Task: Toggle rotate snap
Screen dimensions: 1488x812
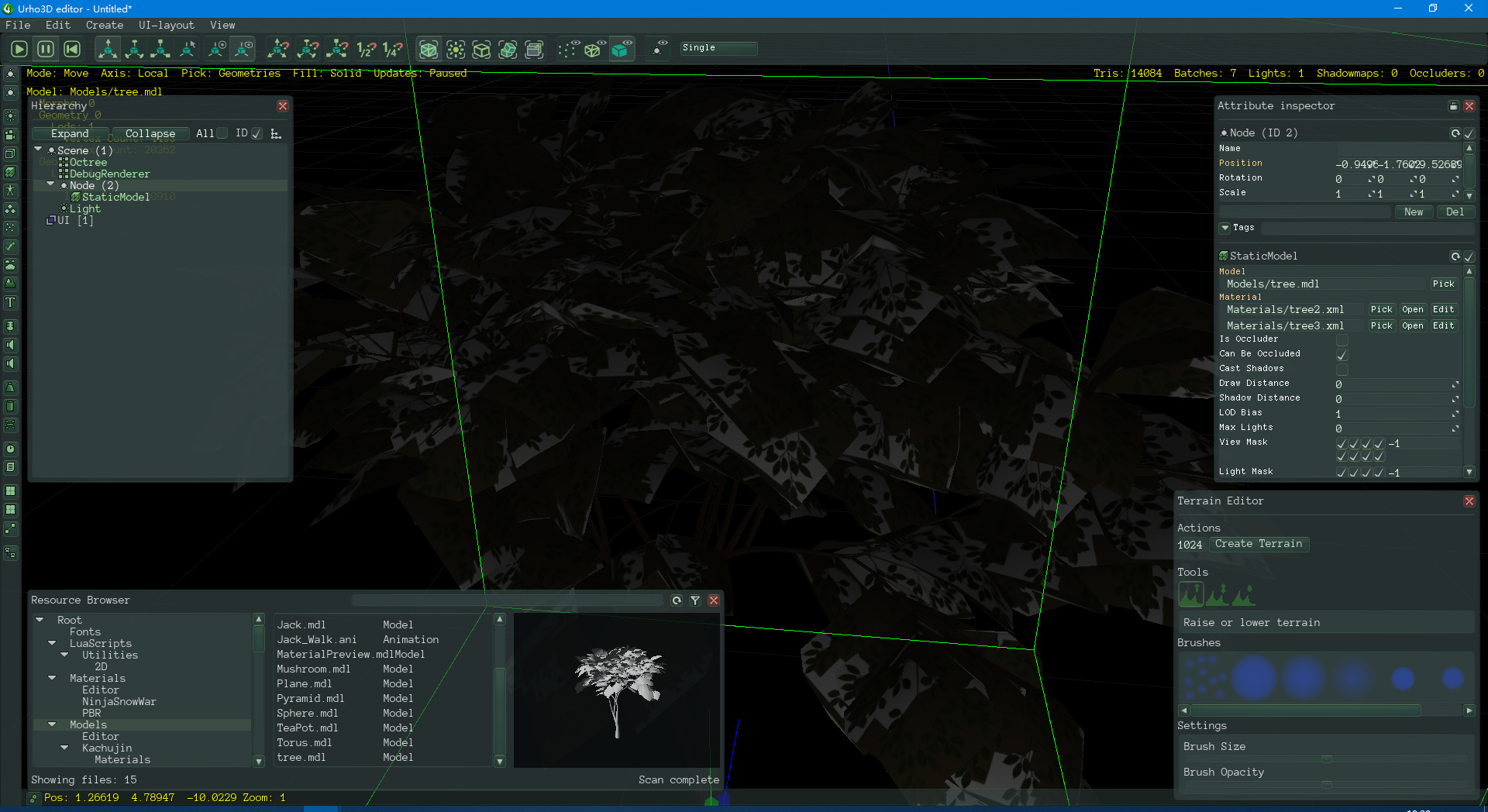Action: pyautogui.click(x=308, y=50)
